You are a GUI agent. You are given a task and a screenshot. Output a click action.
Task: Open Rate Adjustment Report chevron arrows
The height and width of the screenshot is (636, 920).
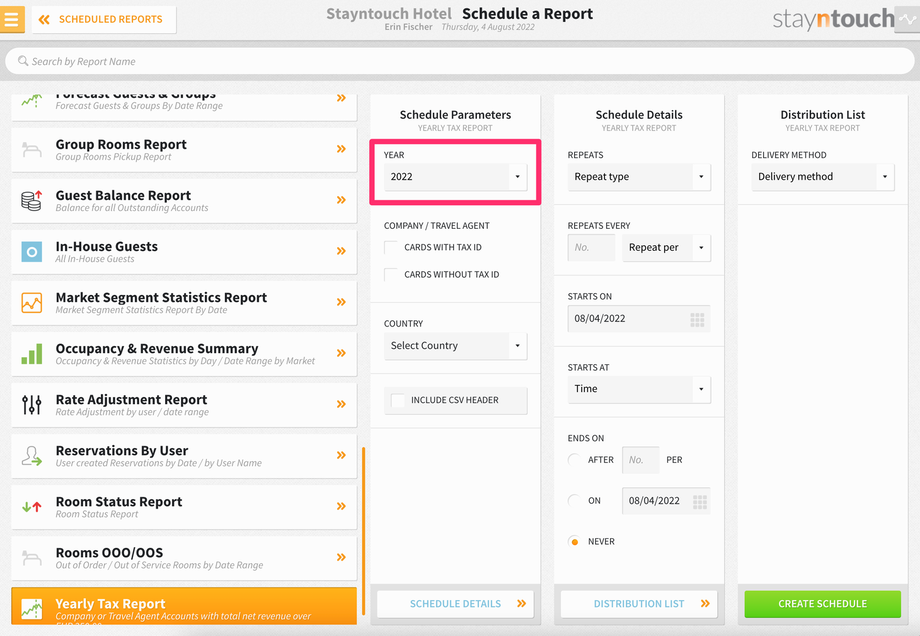pyautogui.click(x=341, y=404)
